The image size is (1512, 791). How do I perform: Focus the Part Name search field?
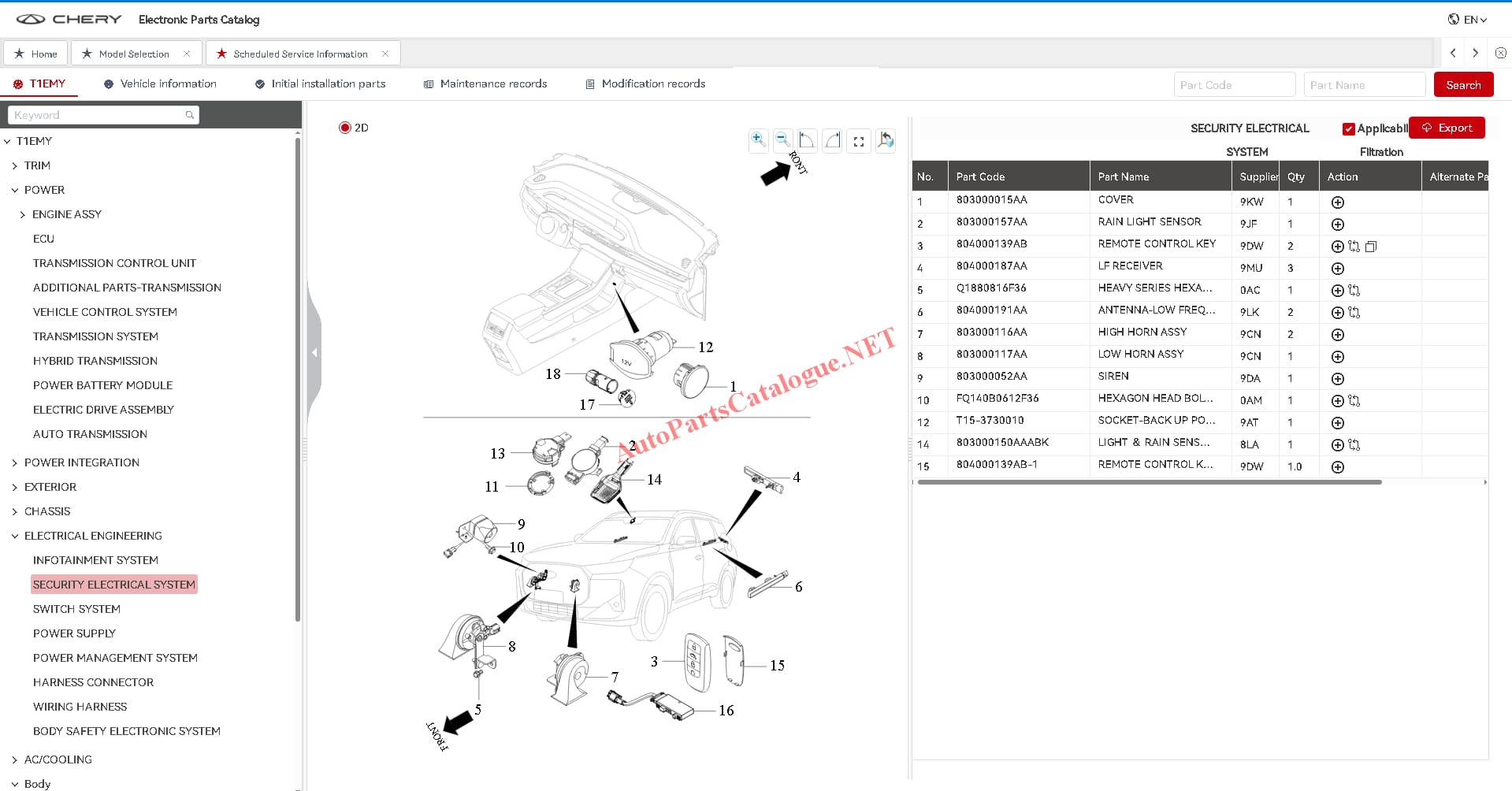(1365, 85)
